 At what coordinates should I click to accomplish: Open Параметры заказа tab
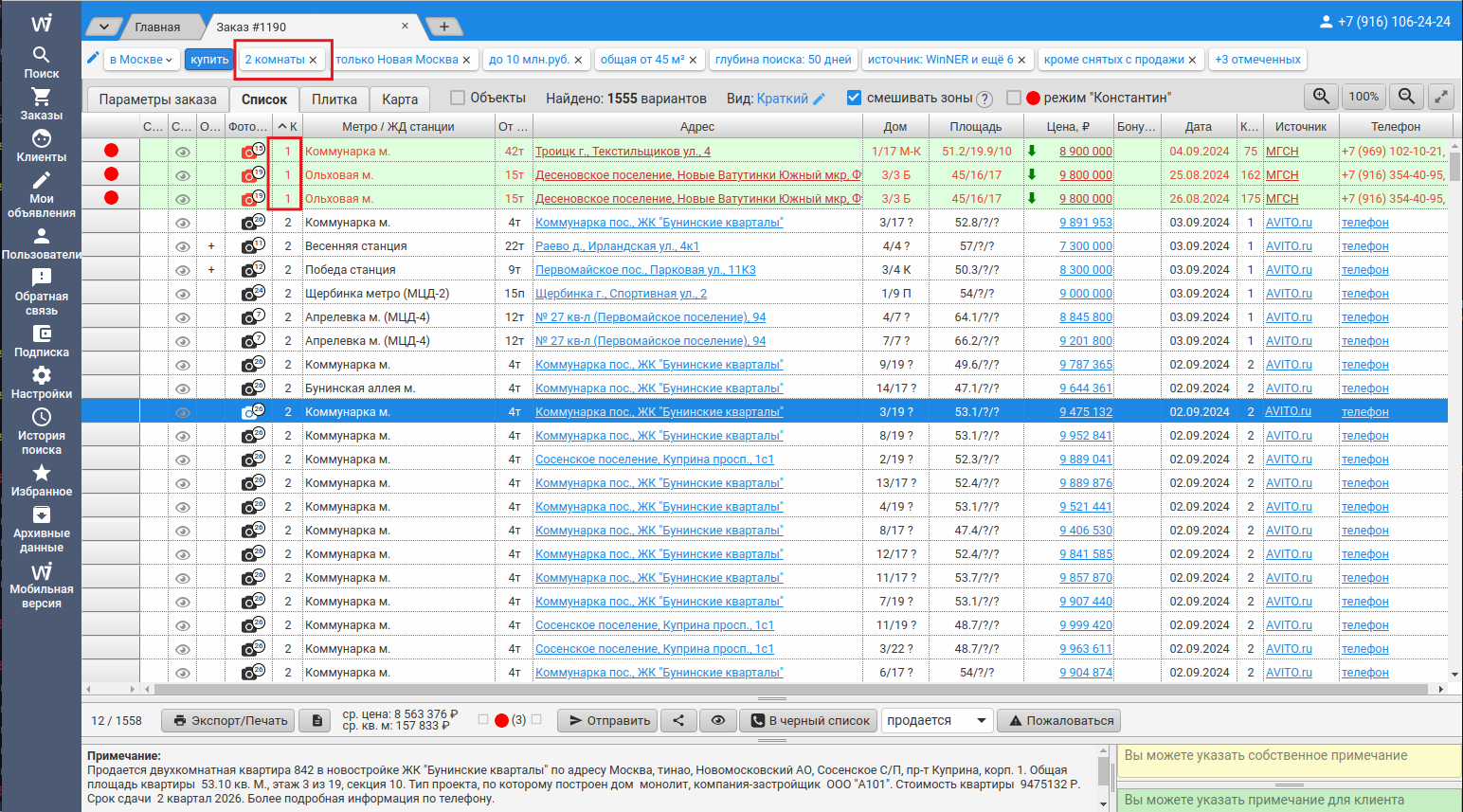click(x=157, y=99)
